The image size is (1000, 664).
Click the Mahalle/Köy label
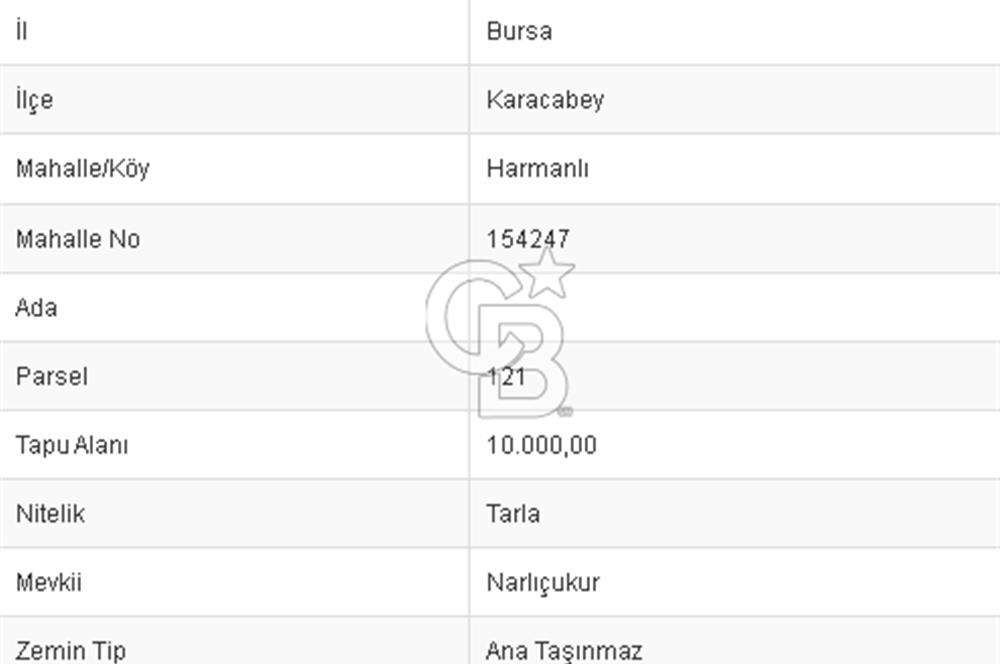click(82, 168)
